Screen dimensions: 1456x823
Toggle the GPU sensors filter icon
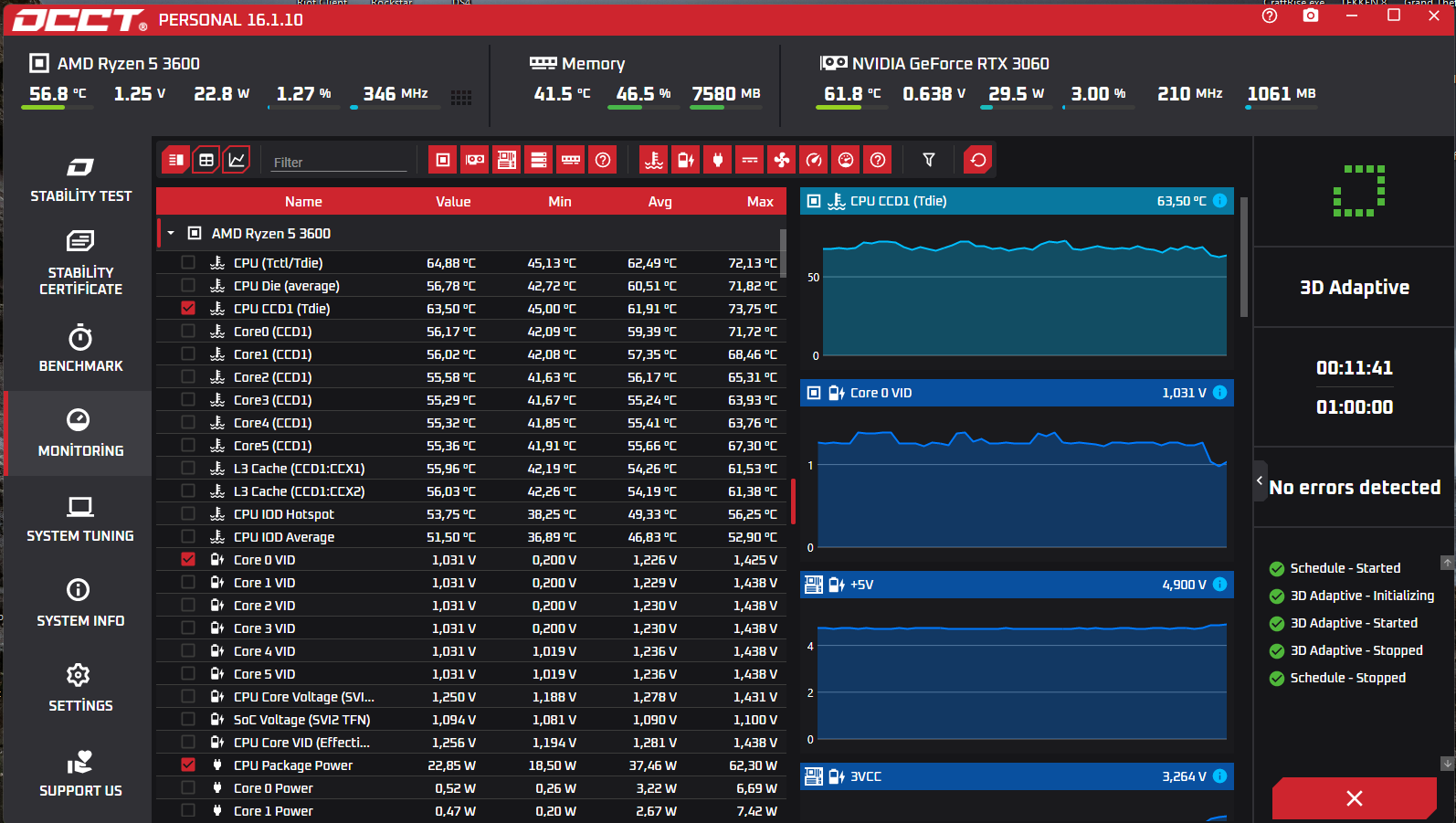click(x=475, y=160)
